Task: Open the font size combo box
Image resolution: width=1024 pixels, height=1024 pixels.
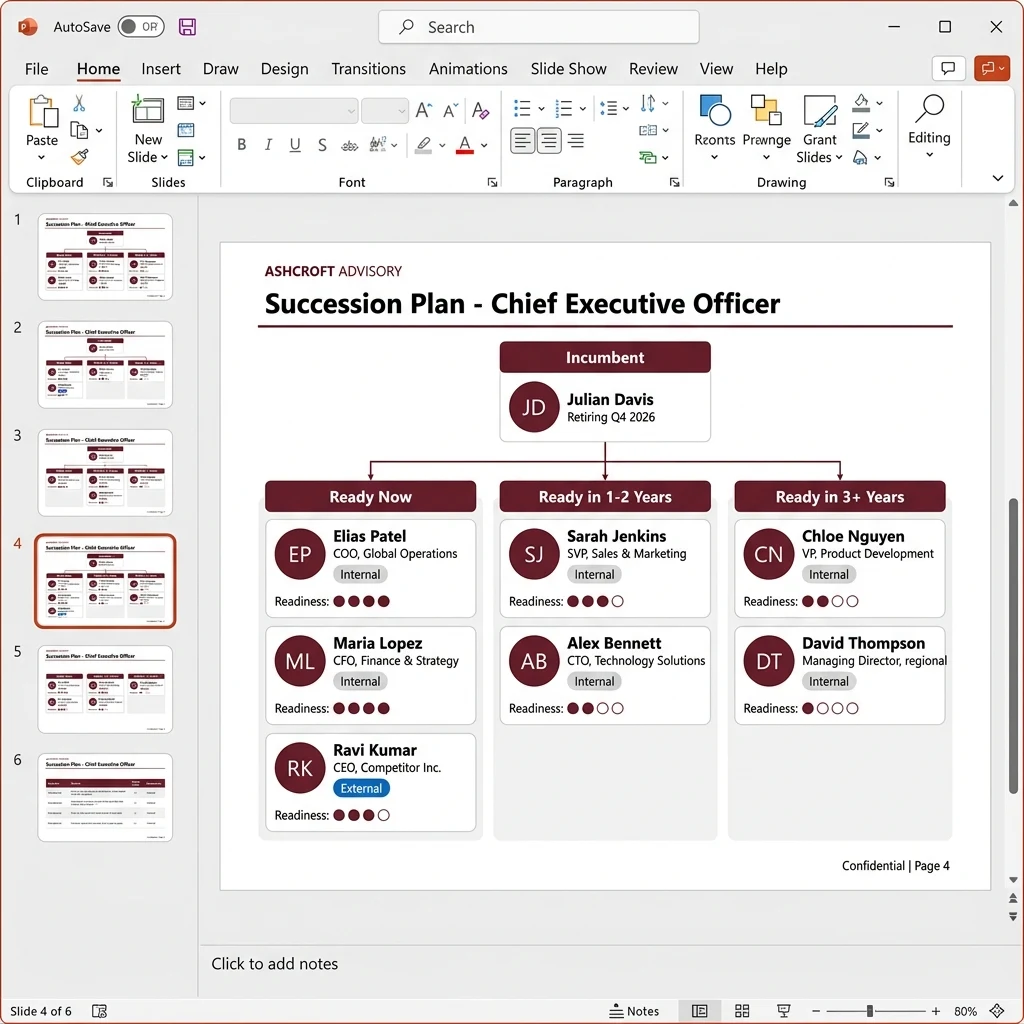Action: 385,111
